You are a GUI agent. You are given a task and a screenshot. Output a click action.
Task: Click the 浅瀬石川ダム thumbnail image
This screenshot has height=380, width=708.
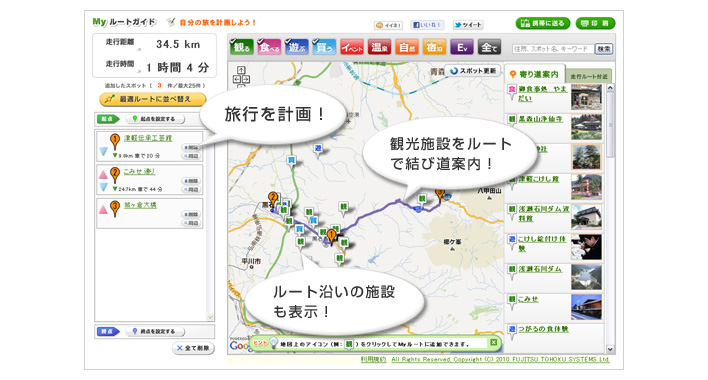tap(586, 277)
